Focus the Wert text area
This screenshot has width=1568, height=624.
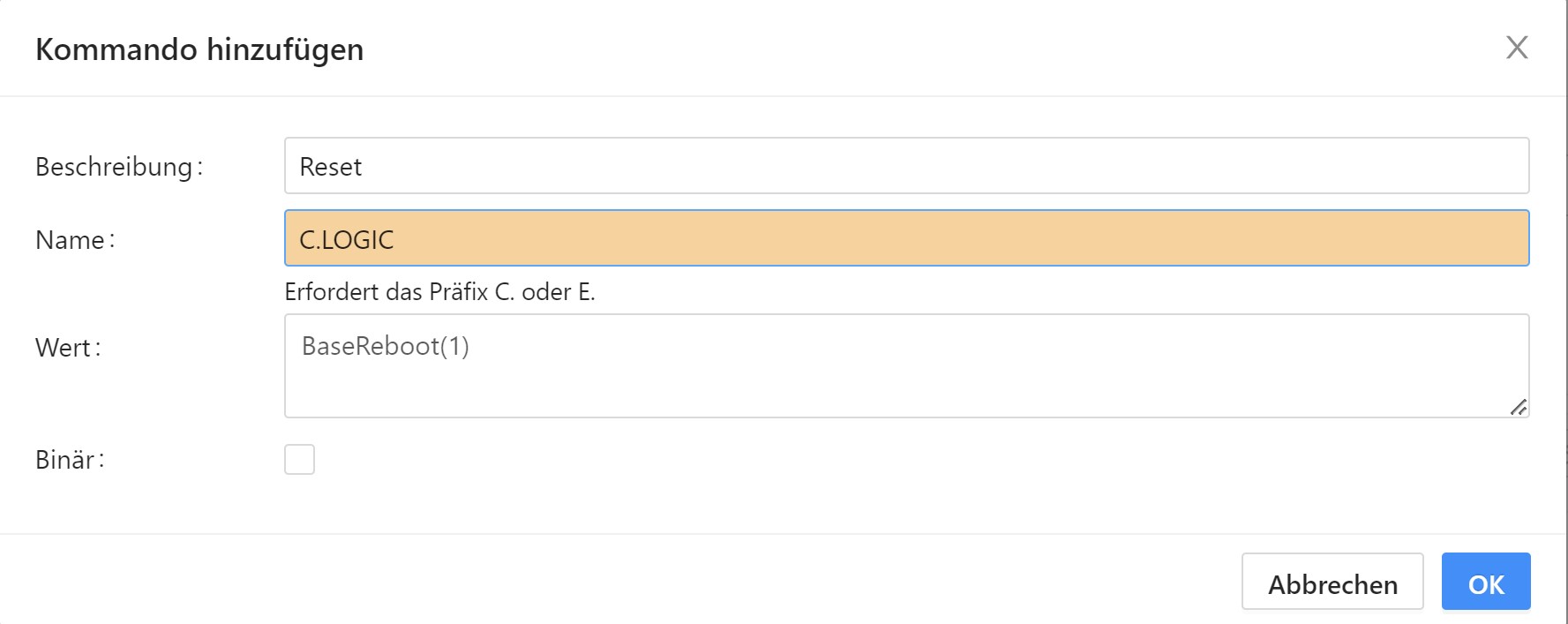pyautogui.click(x=905, y=365)
